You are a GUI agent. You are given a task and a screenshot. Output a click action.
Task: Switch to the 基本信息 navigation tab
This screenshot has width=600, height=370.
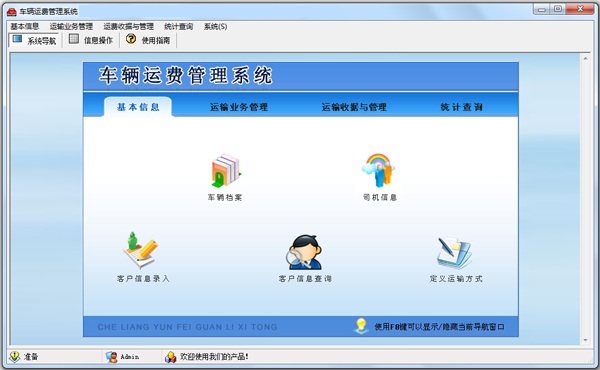pos(138,107)
